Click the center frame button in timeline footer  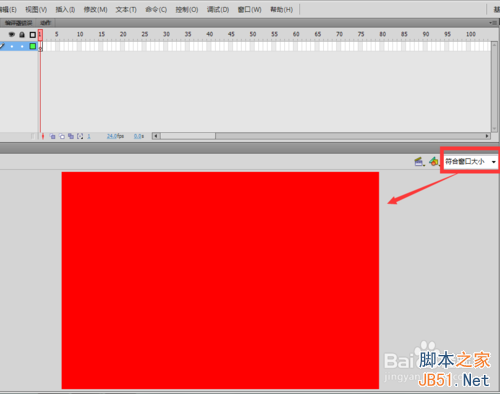(43, 136)
